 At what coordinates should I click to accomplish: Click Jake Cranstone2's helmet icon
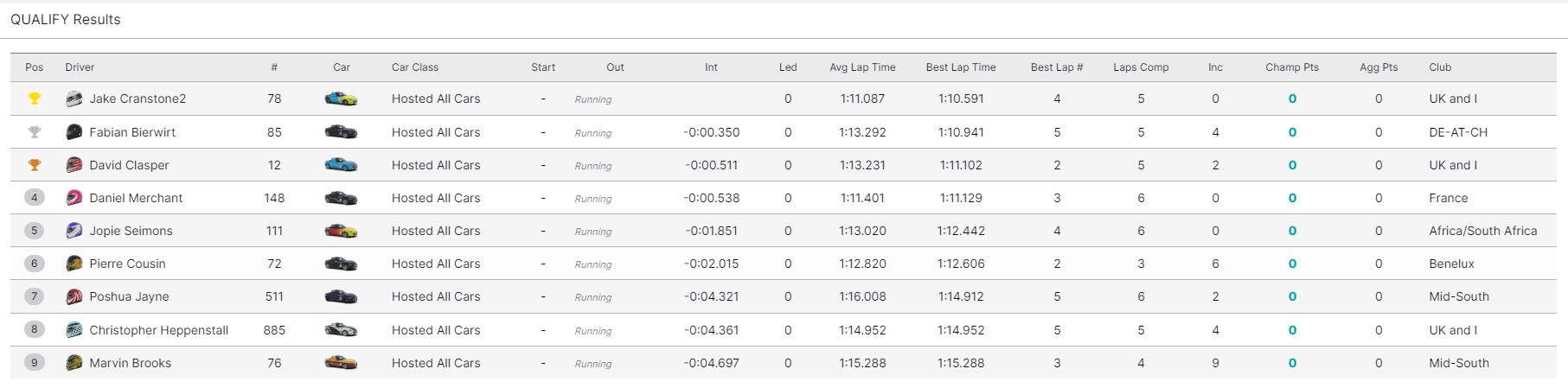74,99
